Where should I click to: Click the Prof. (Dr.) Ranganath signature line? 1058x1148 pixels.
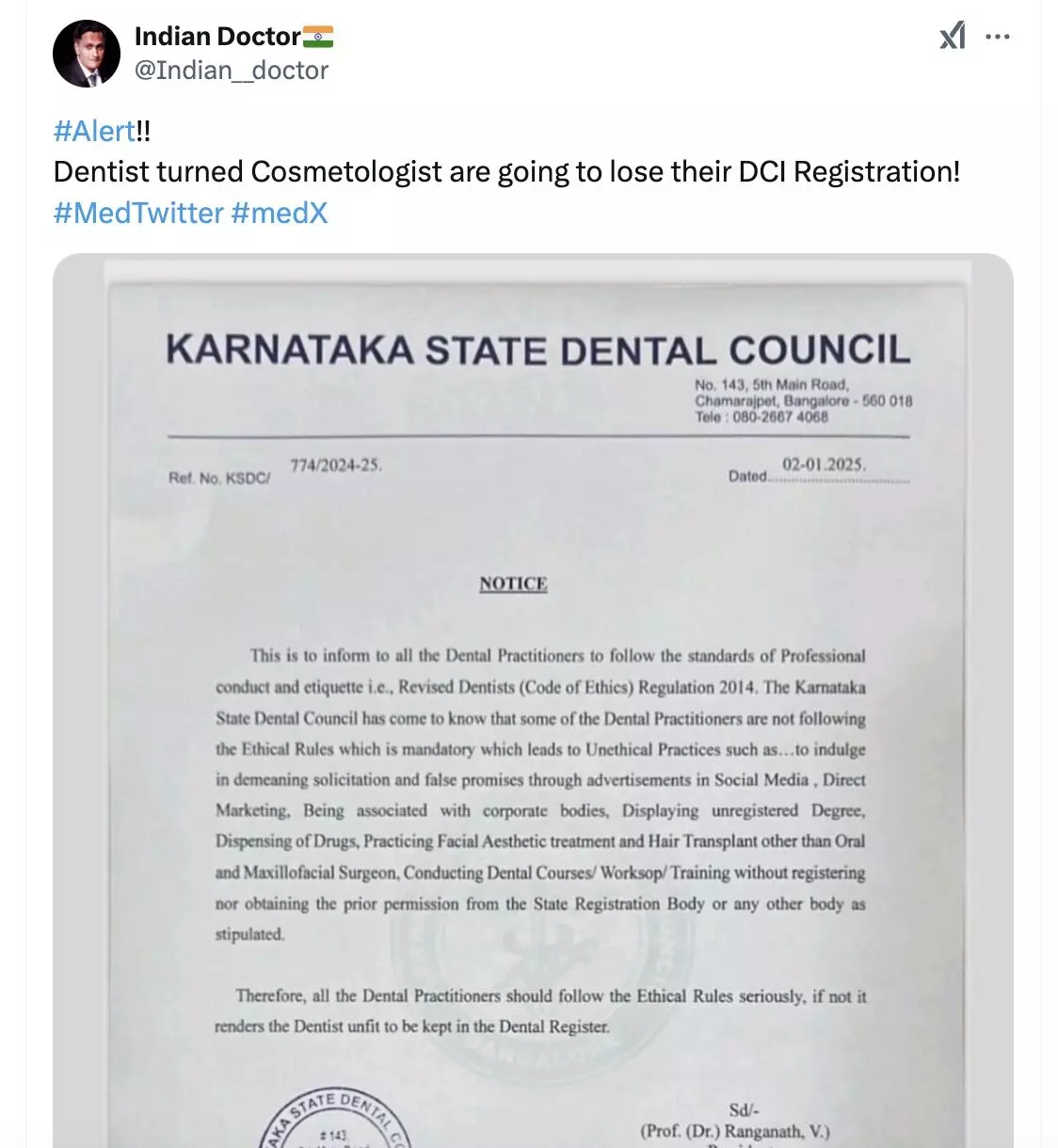point(735,1131)
